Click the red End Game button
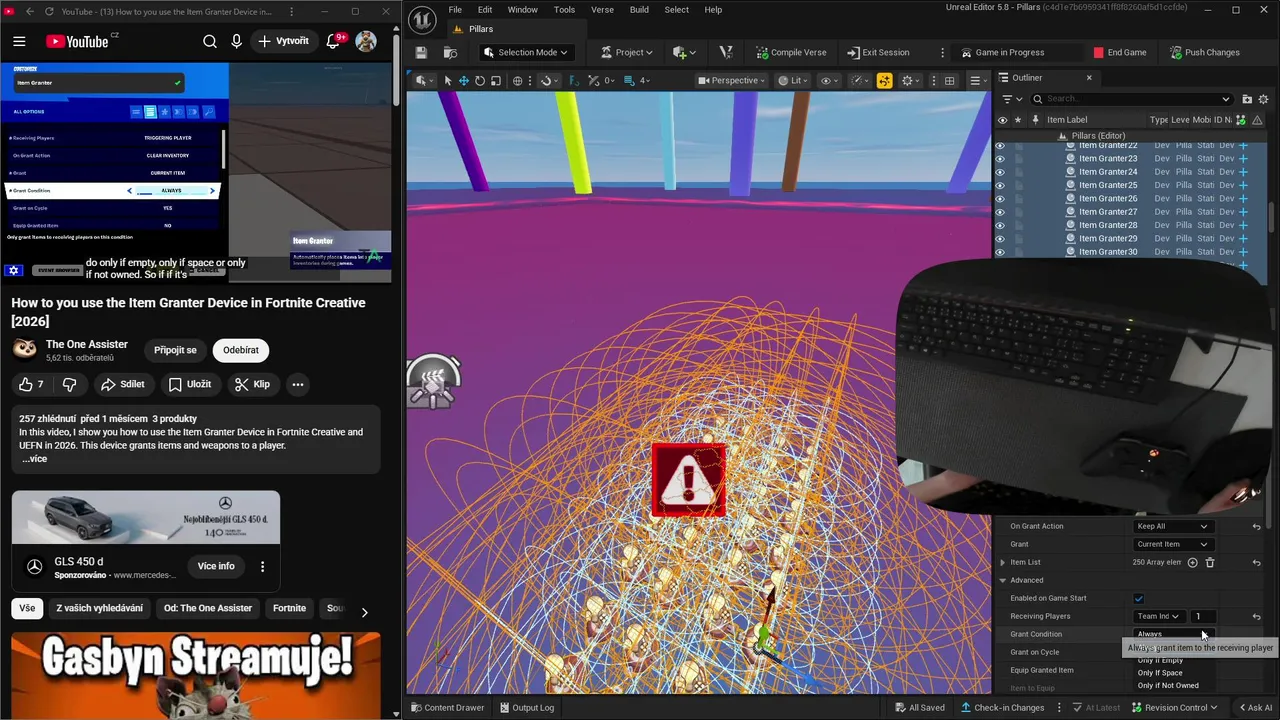This screenshot has width=1280, height=720. click(x=1120, y=52)
